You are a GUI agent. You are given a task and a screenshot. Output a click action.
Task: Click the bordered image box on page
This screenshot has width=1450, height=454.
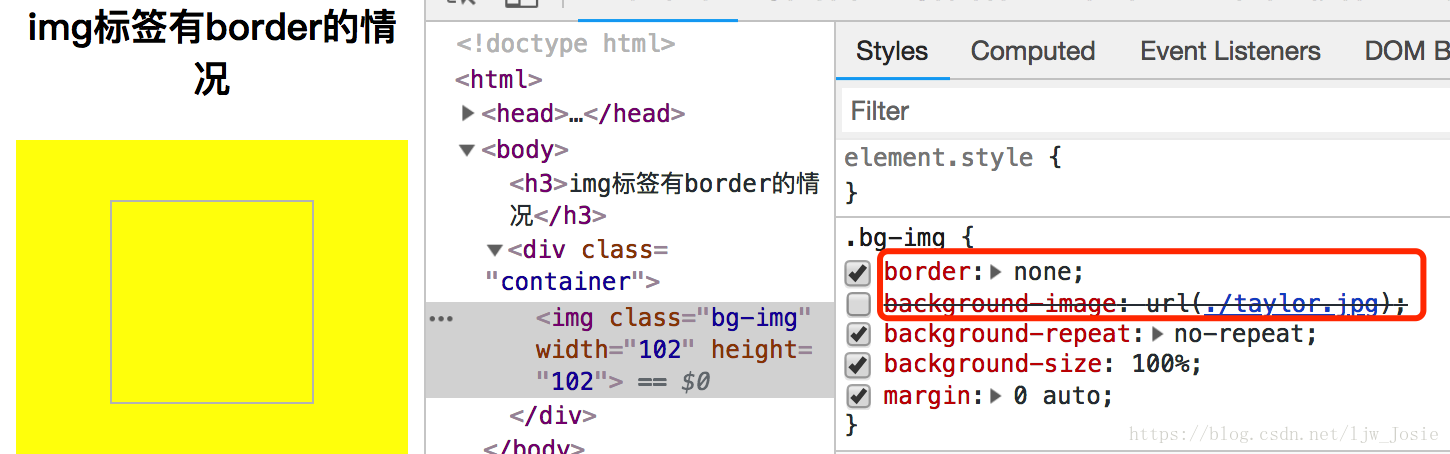[x=212, y=302]
